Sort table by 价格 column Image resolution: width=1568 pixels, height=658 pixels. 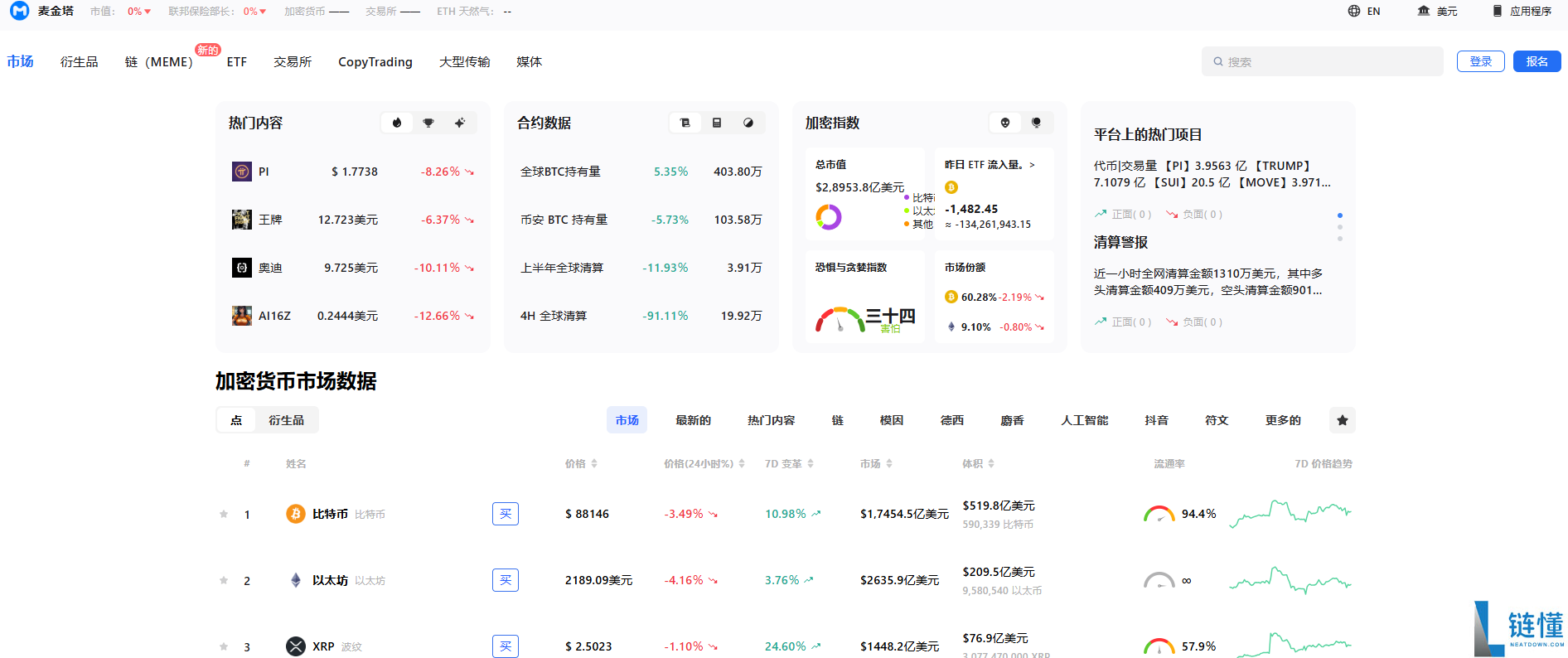coord(581,463)
